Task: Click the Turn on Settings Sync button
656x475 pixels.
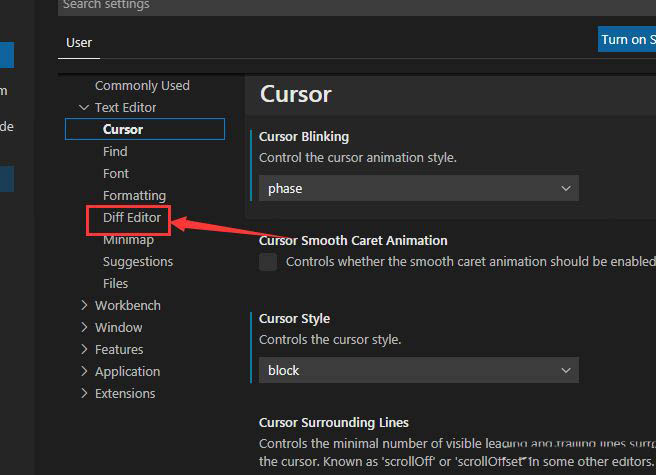Action: tap(626, 40)
